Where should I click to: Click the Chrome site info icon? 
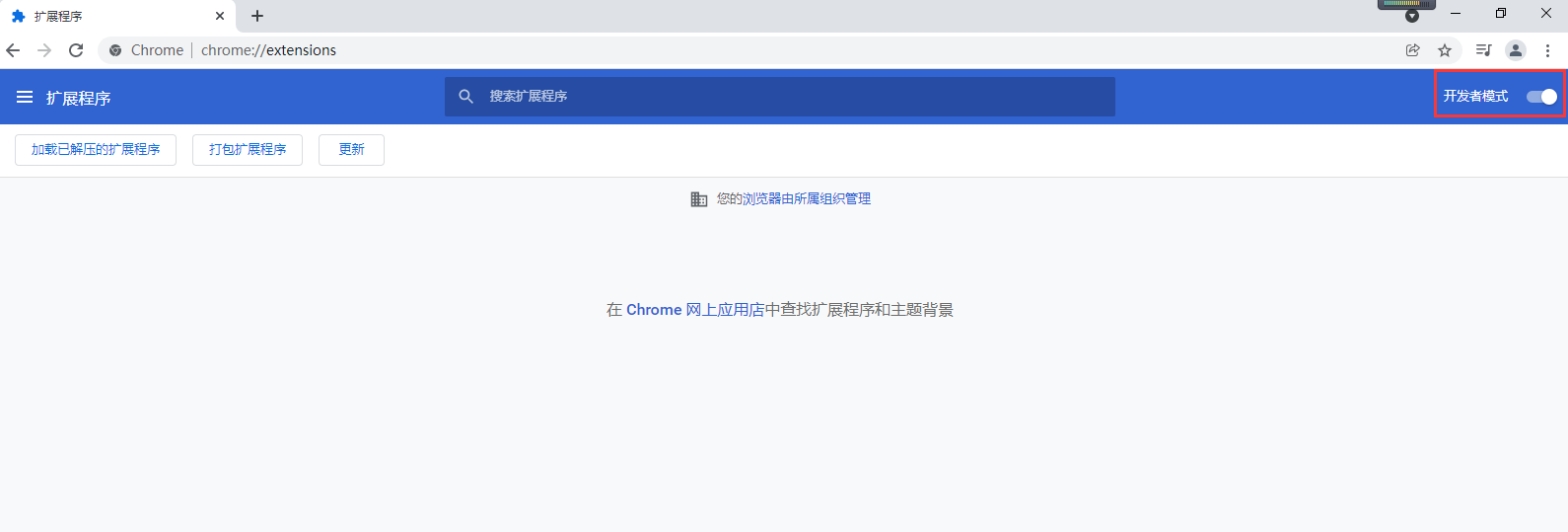(x=115, y=50)
